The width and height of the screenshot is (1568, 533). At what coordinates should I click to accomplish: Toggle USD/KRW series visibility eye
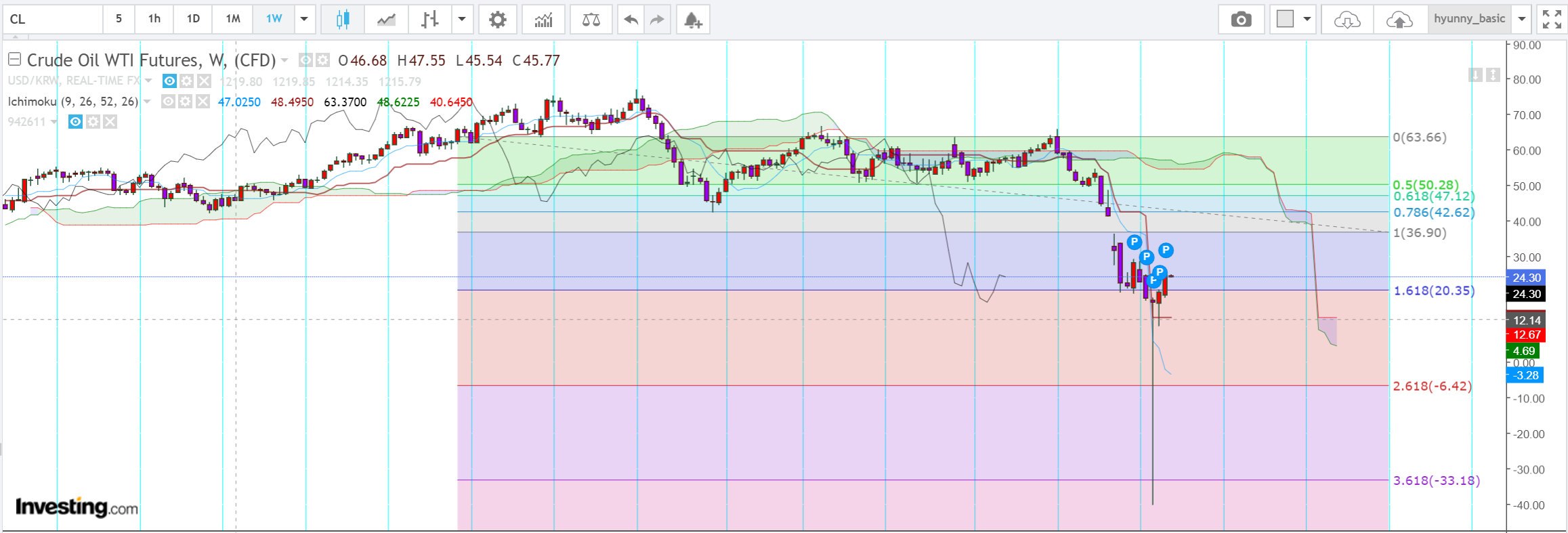[169, 81]
